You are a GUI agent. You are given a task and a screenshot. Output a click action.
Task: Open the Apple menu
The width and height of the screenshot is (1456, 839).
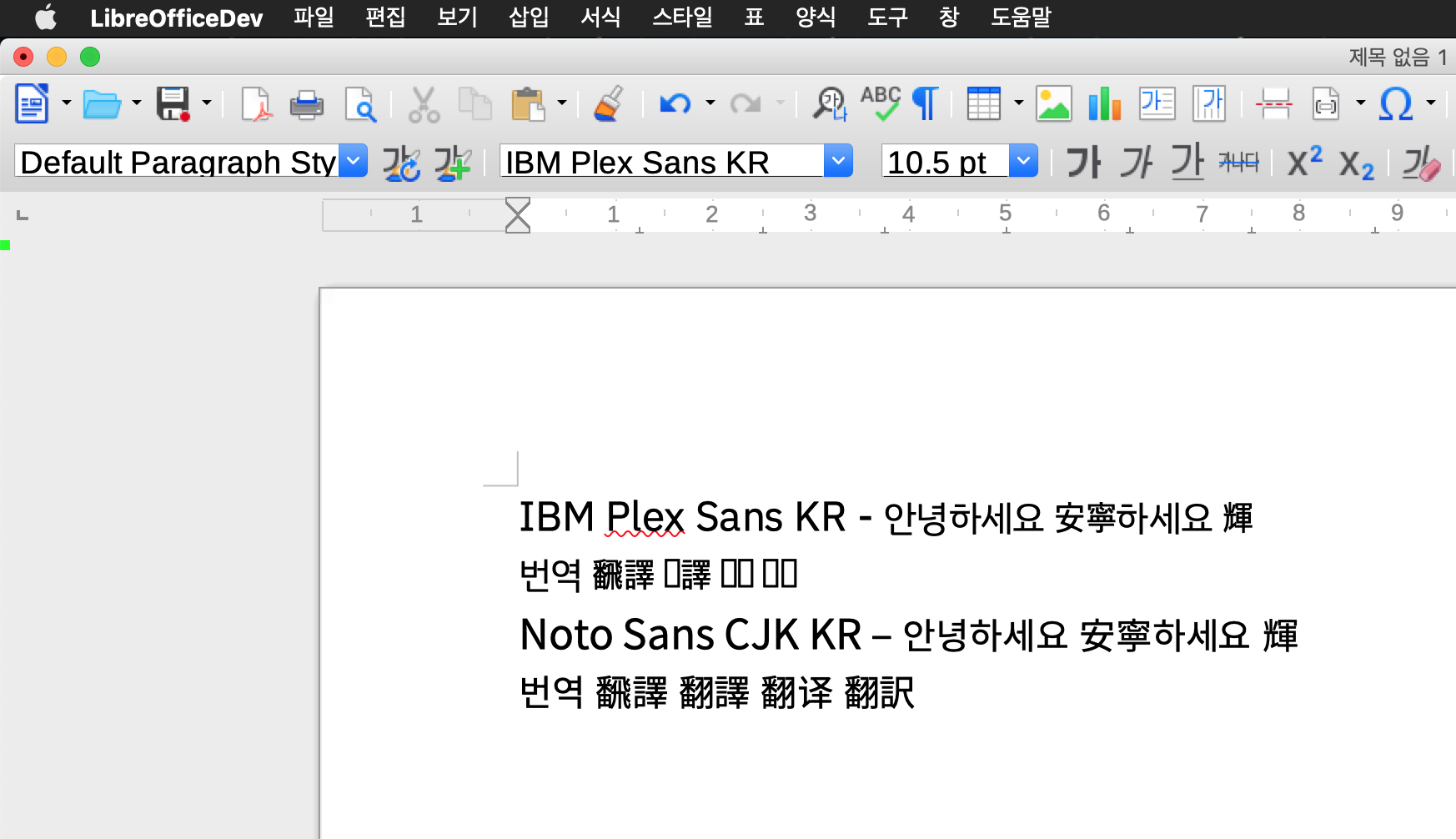(46, 17)
